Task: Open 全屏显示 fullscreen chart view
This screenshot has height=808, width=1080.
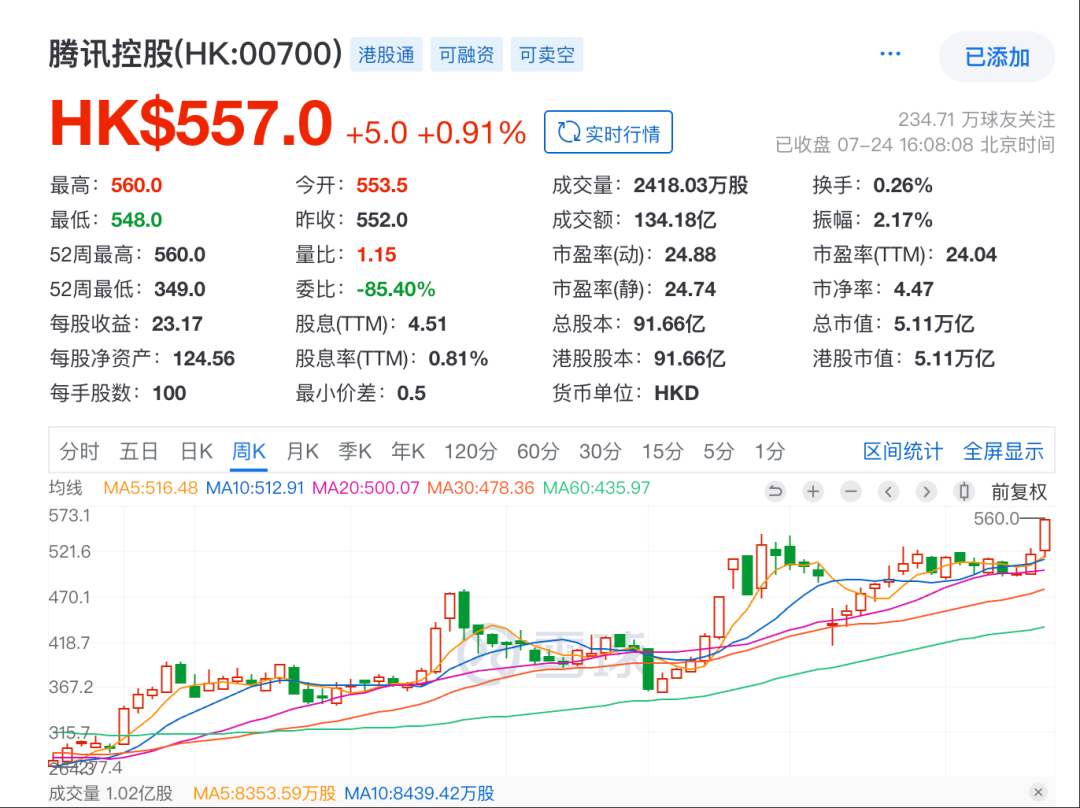Action: pos(1003,451)
